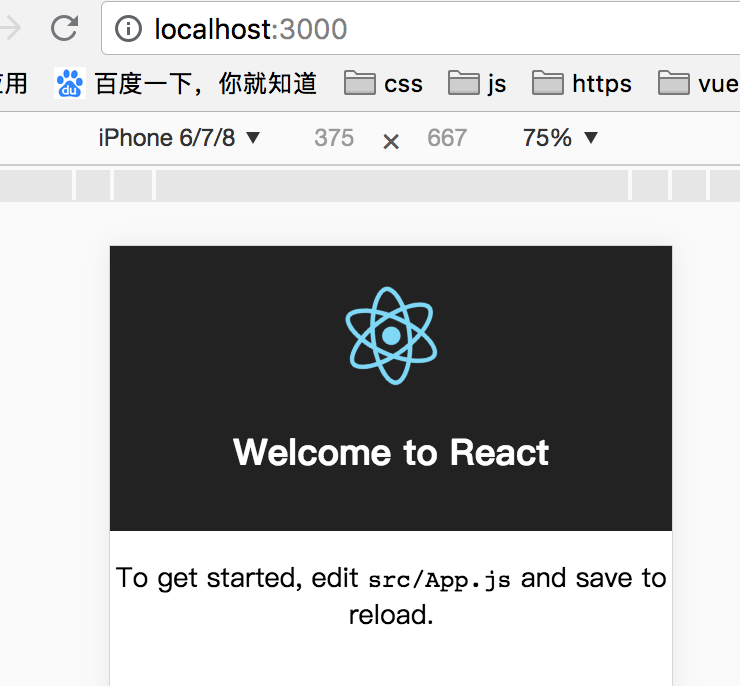
Task: Click the center breakpoint segment of the media query bar
Action: 392,185
